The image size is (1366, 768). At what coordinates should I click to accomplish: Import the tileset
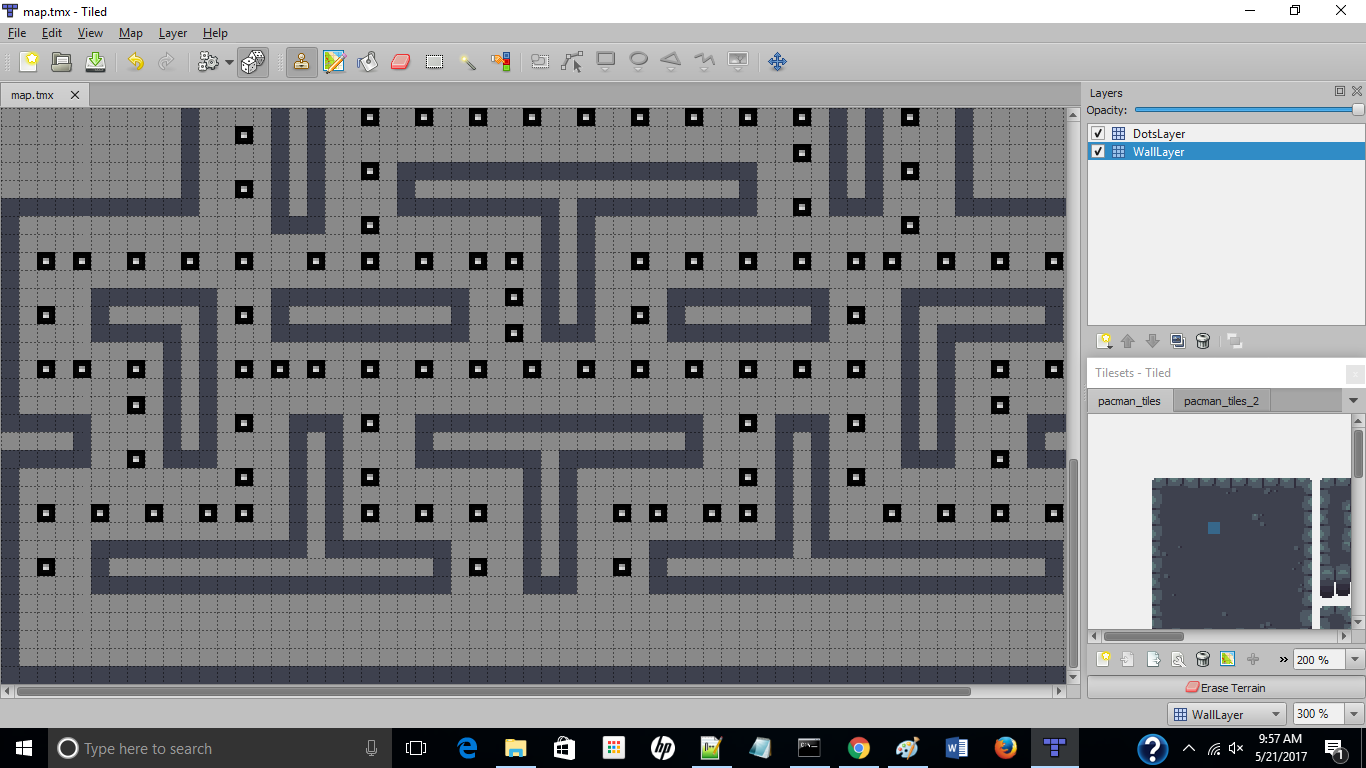point(1128,660)
